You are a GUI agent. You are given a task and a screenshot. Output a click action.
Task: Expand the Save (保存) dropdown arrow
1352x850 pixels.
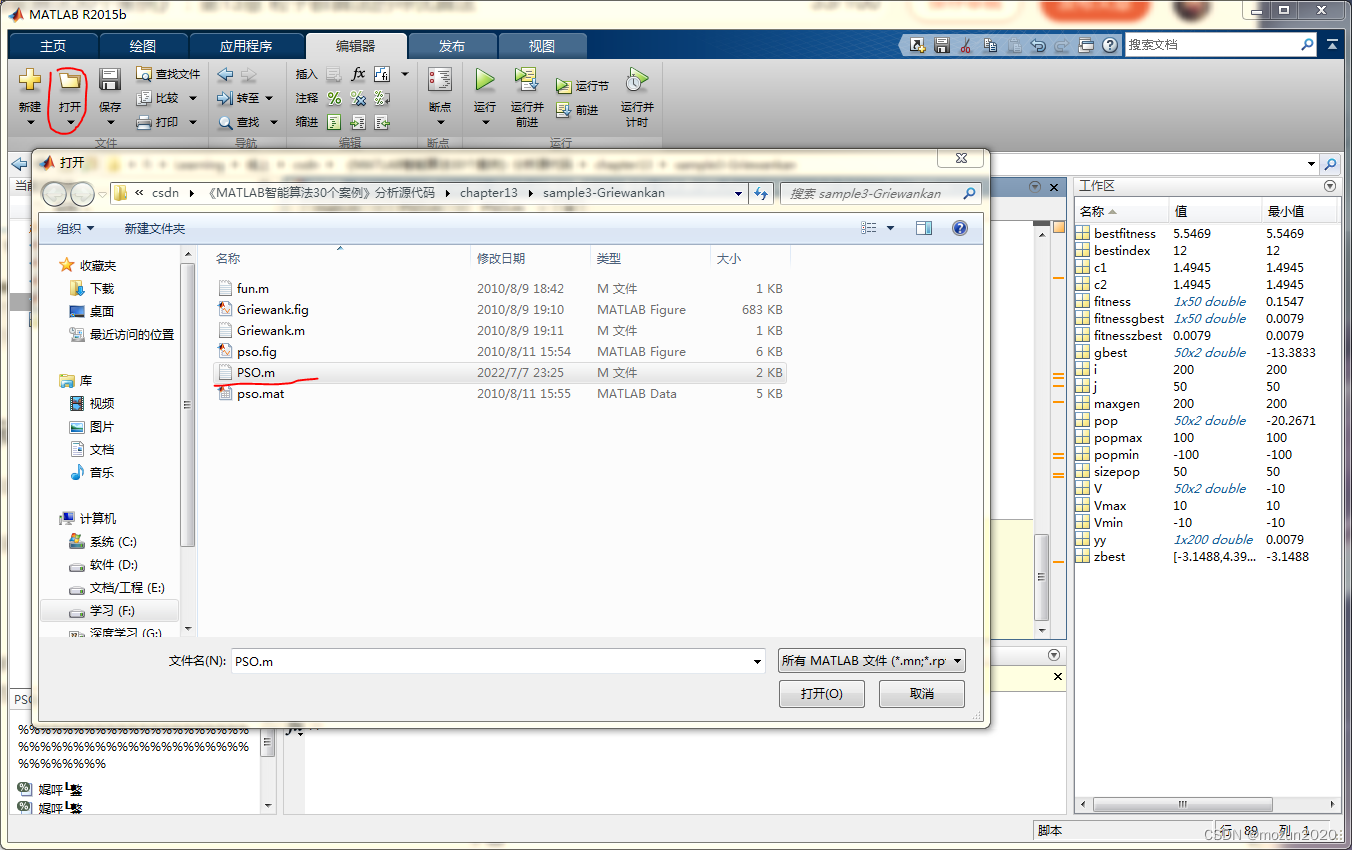click(110, 123)
